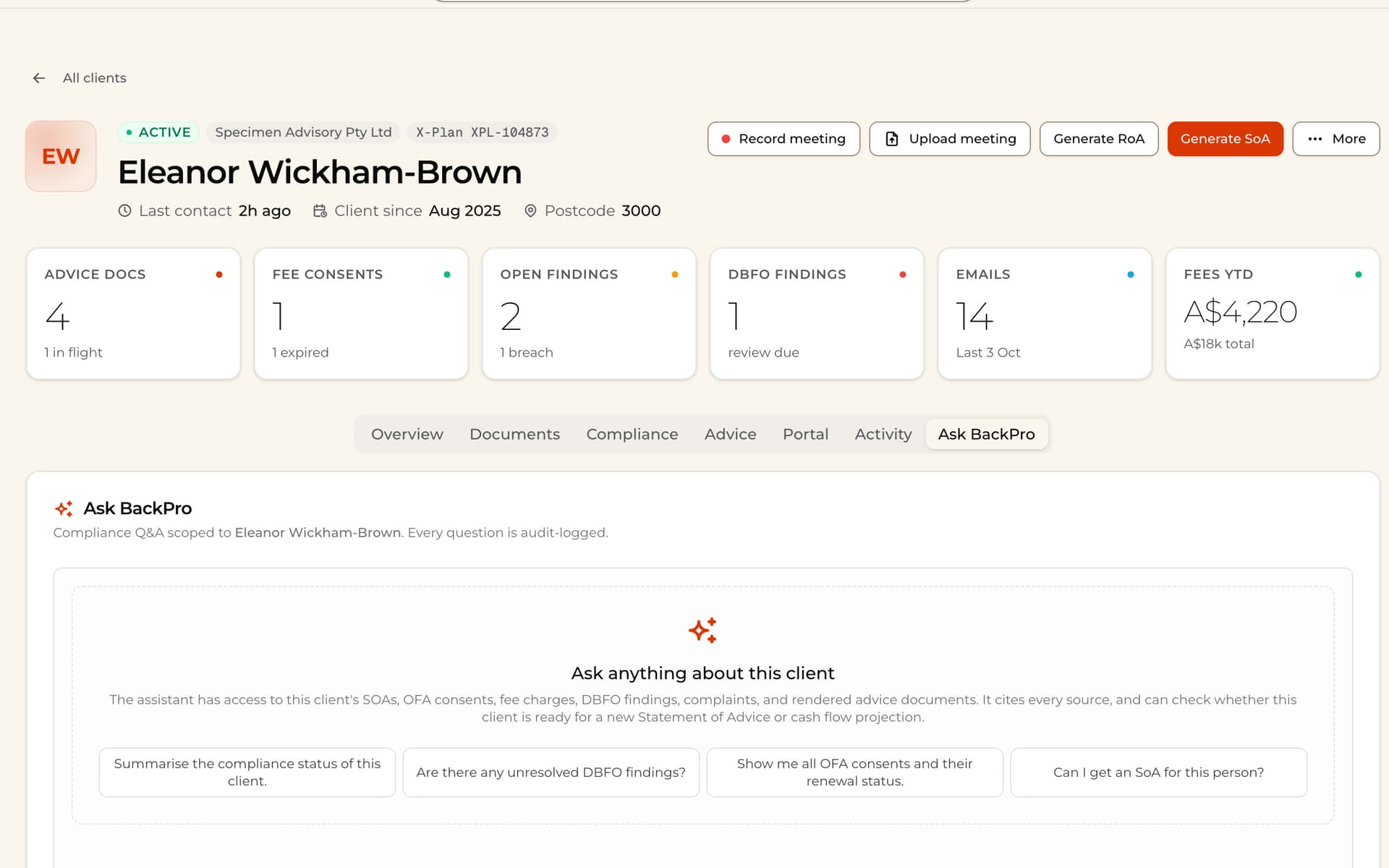Click the calendar icon beside Client since
This screenshot has width=1389, height=868.
(320, 210)
